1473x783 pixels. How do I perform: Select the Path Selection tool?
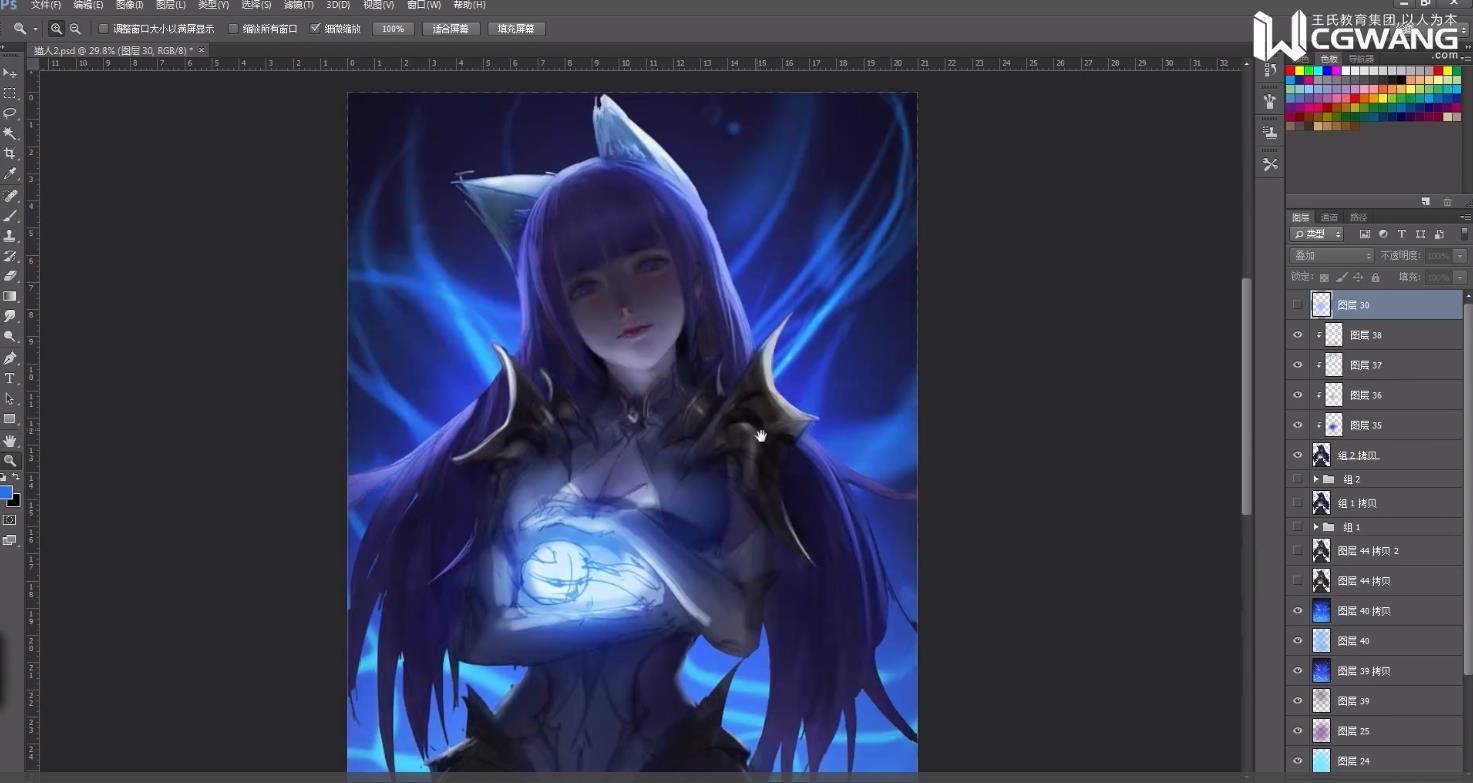tap(10, 399)
